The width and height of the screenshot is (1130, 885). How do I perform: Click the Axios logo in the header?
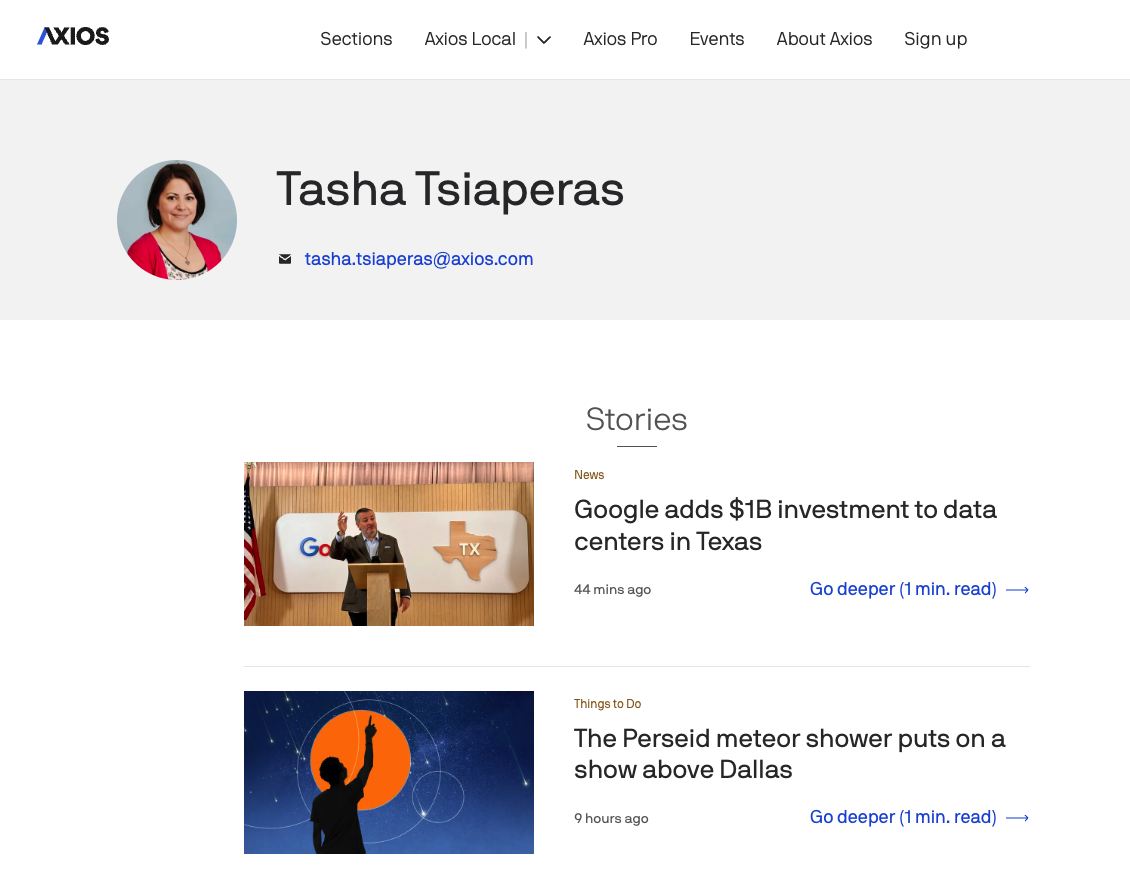pos(73,37)
